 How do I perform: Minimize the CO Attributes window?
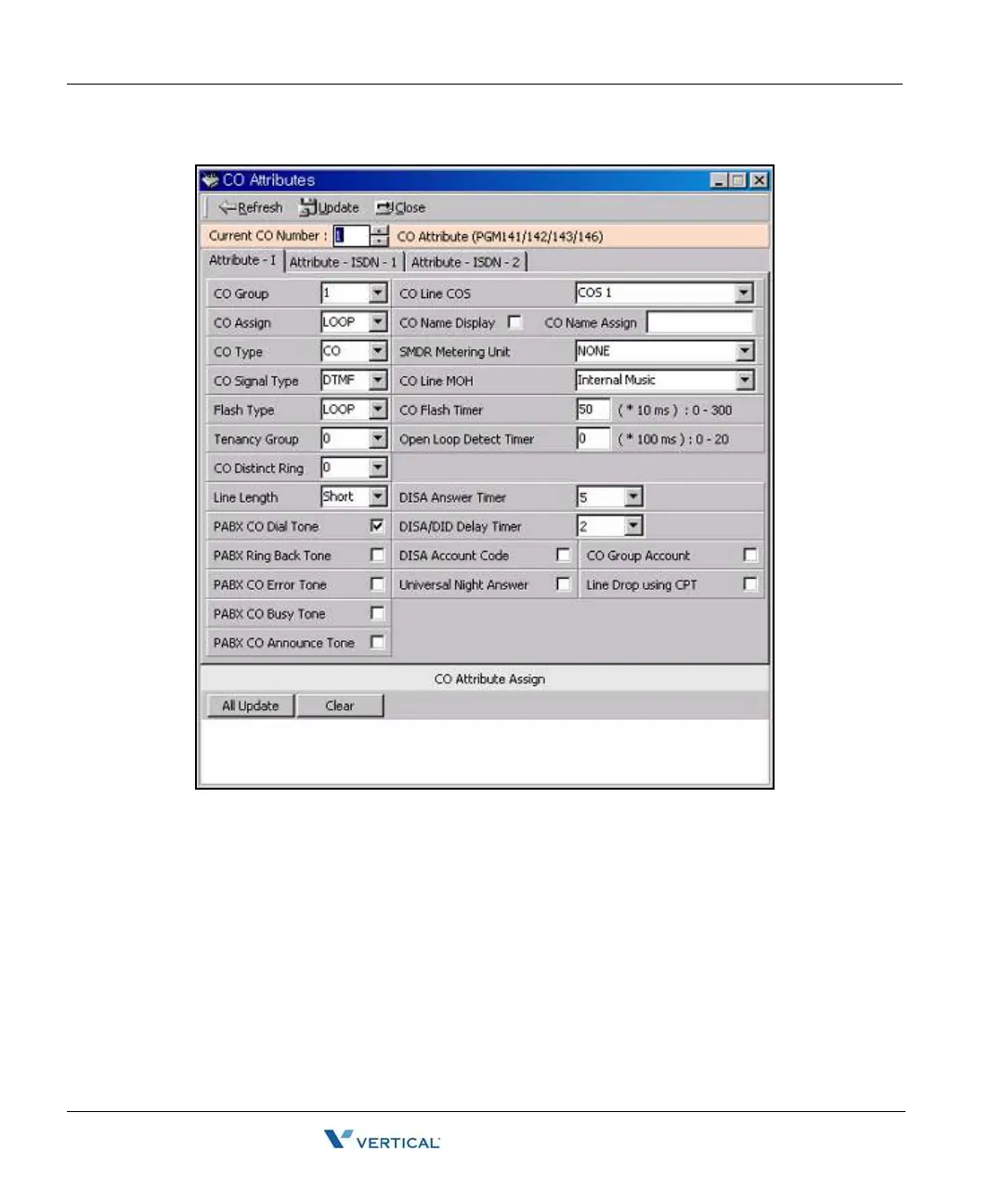tap(719, 180)
